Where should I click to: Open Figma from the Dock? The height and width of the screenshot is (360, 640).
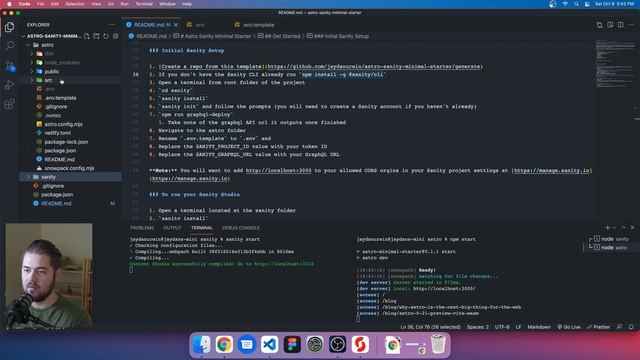[292, 344]
